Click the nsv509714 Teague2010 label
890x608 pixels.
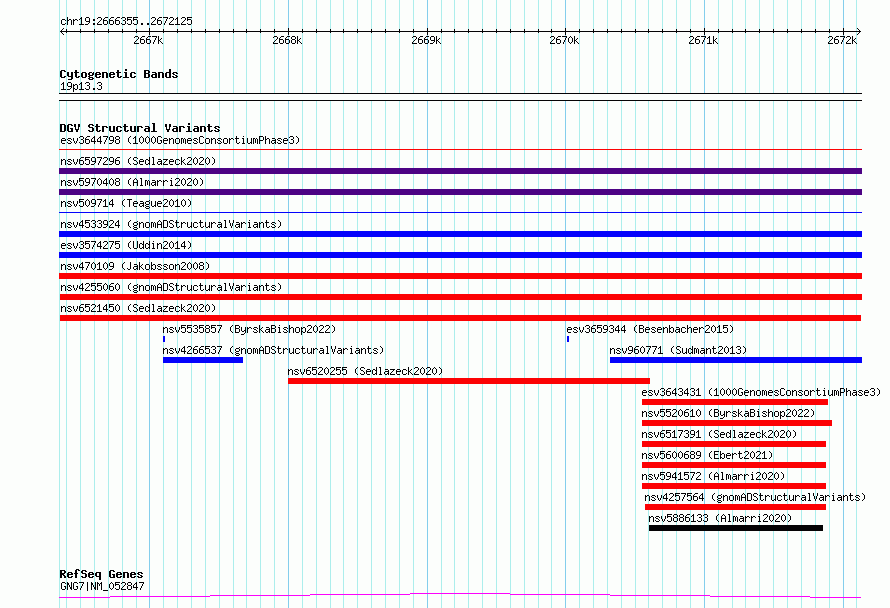(x=126, y=203)
